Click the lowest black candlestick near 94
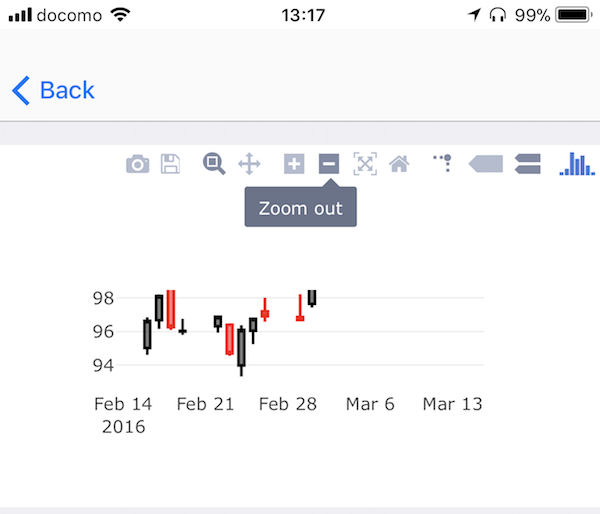 pyautogui.click(x=241, y=351)
